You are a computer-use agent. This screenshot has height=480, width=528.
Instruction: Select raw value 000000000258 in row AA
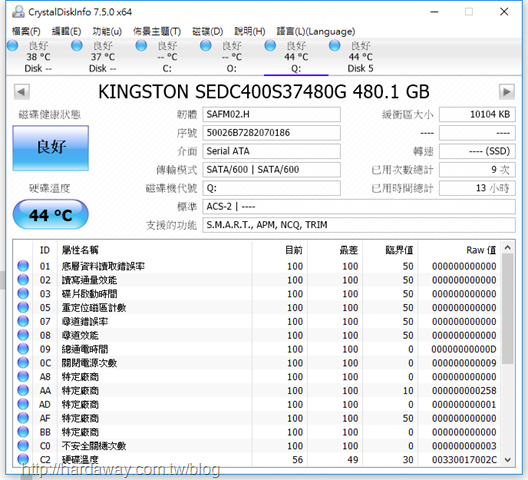click(464, 390)
